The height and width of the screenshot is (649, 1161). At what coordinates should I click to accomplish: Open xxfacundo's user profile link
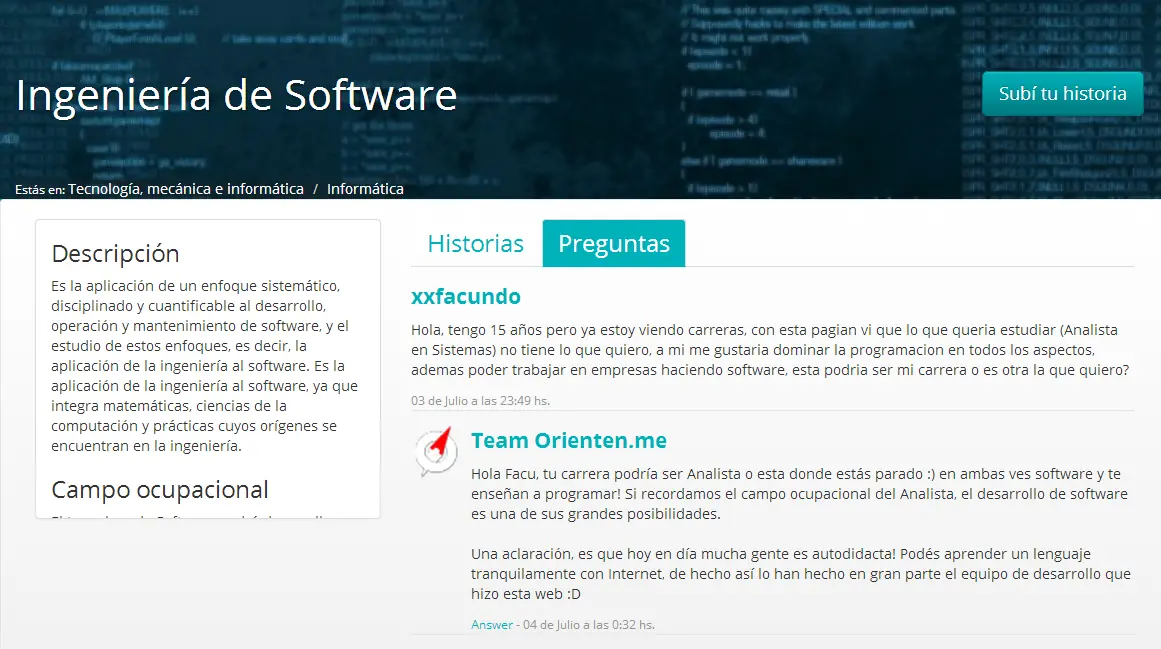[x=466, y=296]
